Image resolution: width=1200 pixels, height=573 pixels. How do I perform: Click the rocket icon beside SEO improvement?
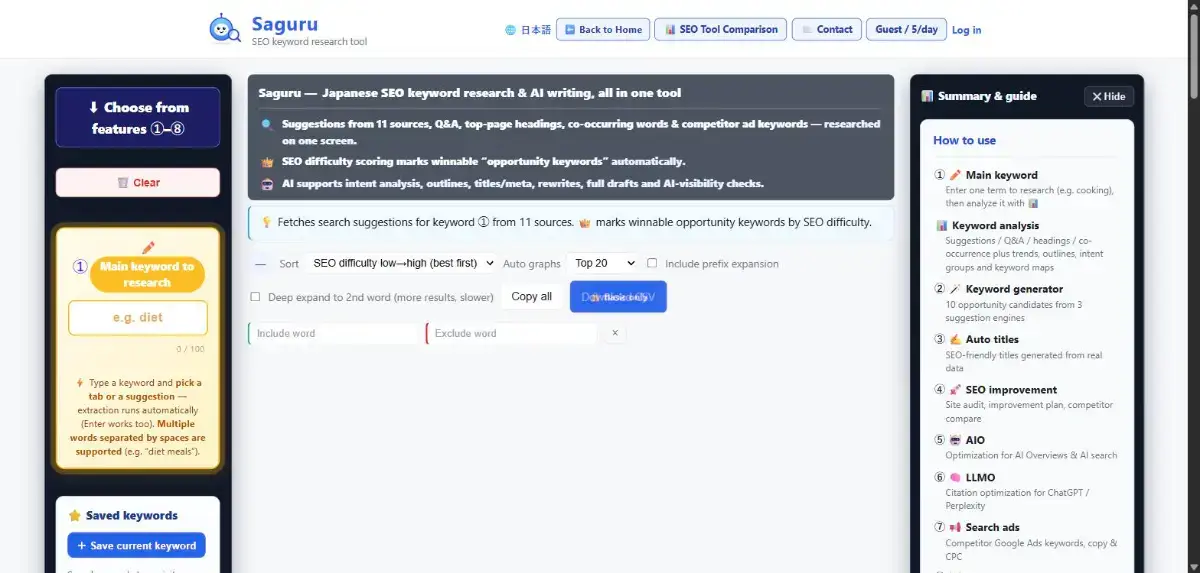coord(955,390)
